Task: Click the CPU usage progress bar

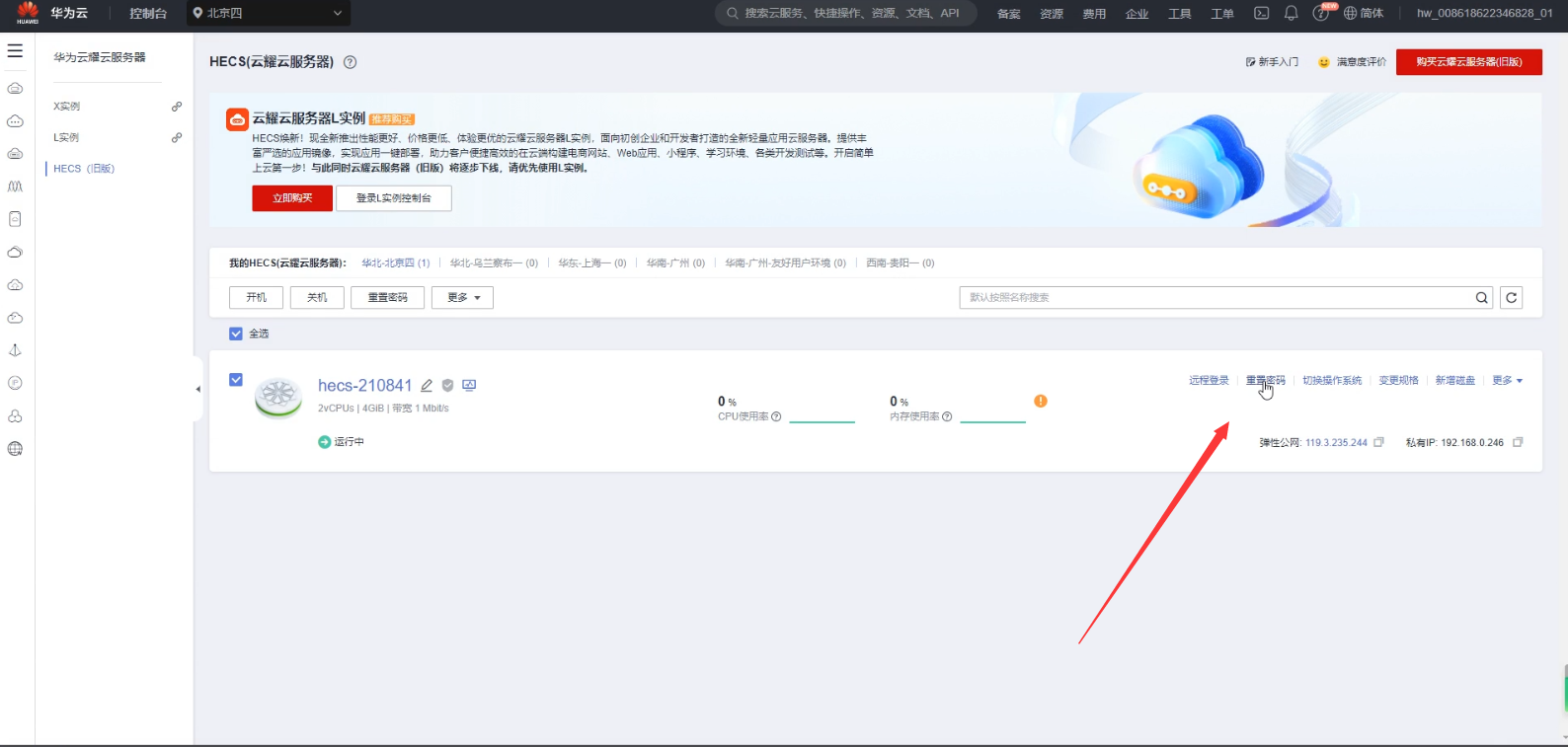Action: (822, 421)
